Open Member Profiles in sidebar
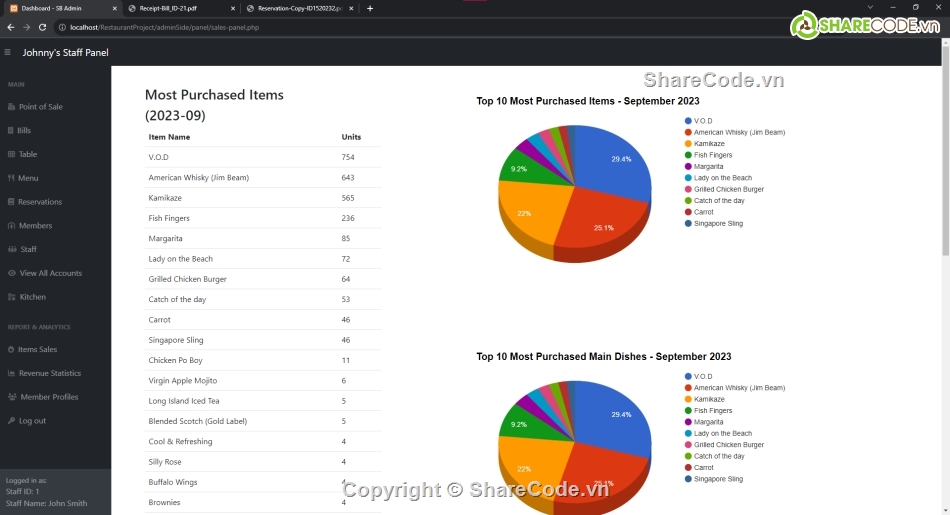950x515 pixels. (x=49, y=397)
